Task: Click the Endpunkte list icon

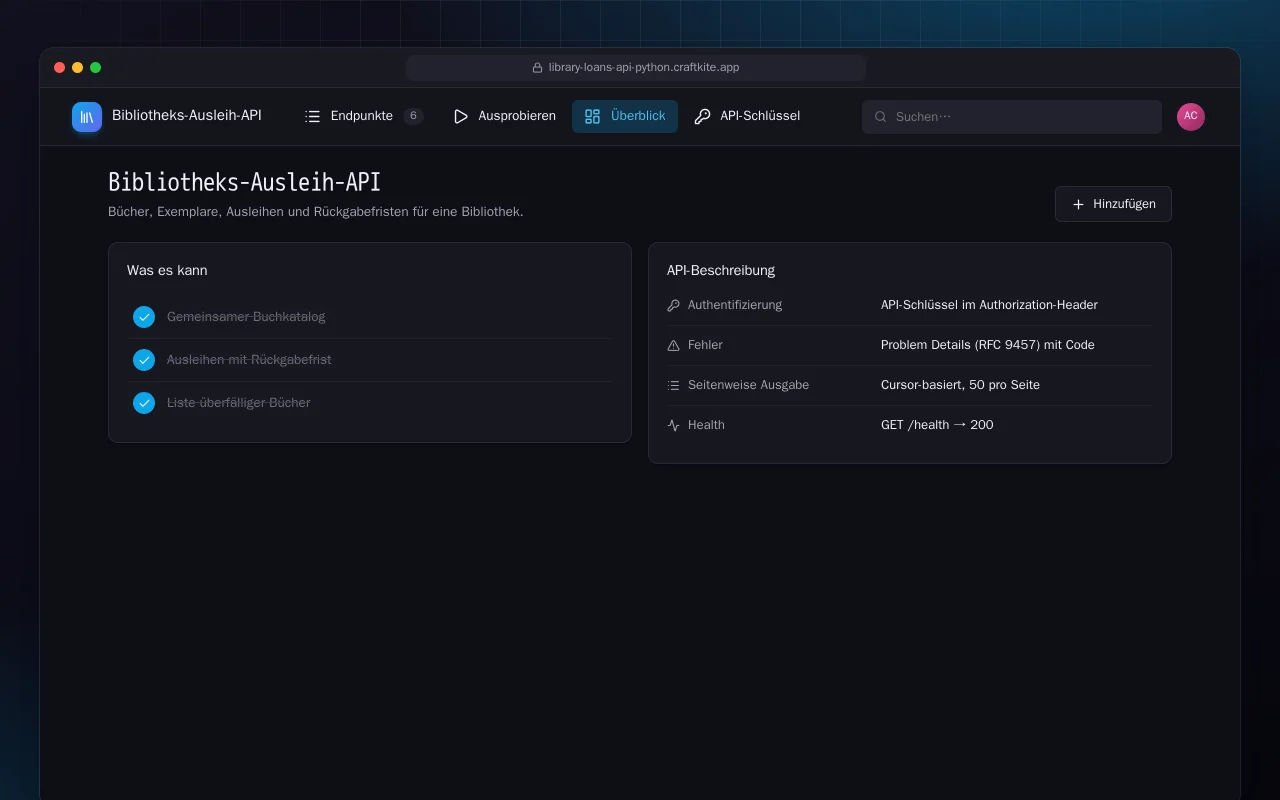Action: 313,116
